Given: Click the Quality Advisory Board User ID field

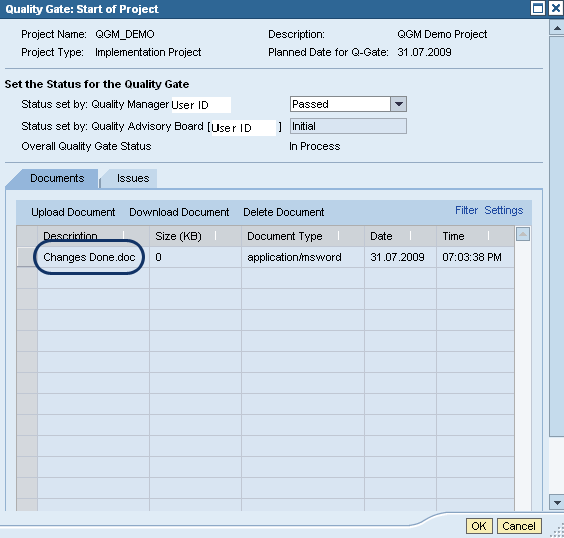Looking at the screenshot, I should (x=244, y=128).
